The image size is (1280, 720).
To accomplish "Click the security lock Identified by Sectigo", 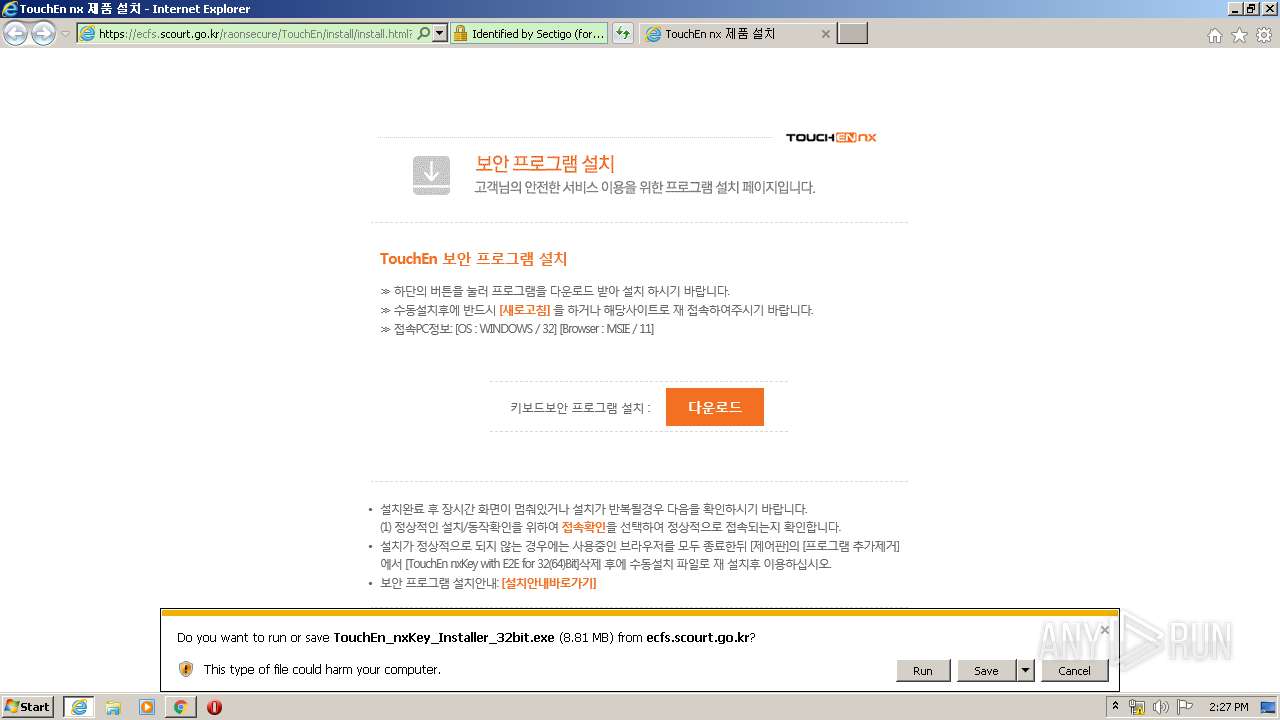I will click(x=530, y=34).
